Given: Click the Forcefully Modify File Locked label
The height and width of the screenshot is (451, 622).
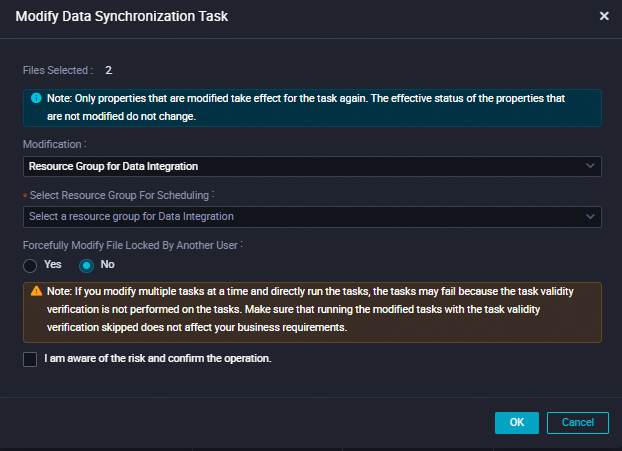Looking at the screenshot, I should pyautogui.click(x=133, y=244).
